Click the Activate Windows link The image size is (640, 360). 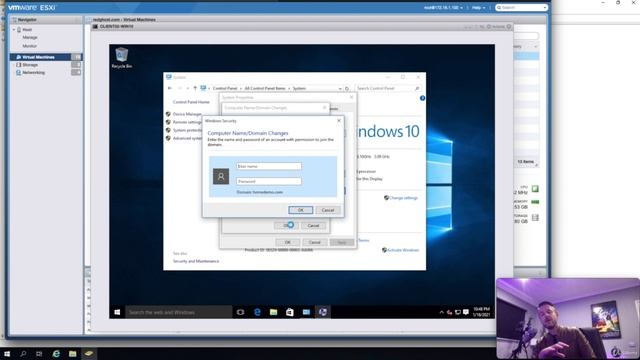tap(403, 250)
